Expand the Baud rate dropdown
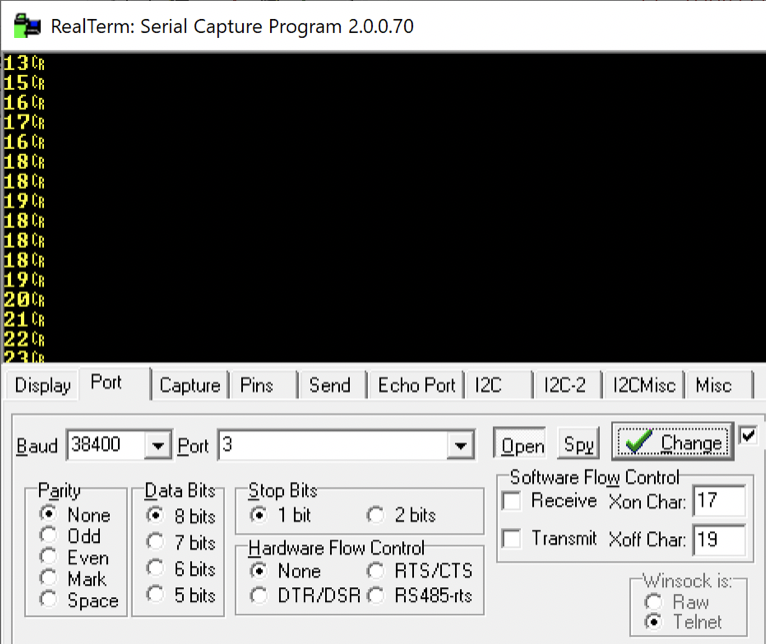 tap(158, 445)
